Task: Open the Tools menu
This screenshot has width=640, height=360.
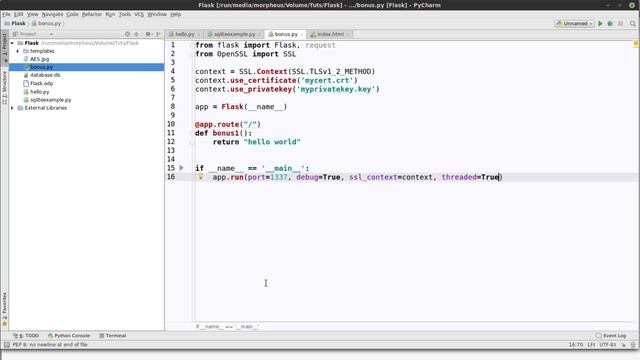Action: pos(124,14)
